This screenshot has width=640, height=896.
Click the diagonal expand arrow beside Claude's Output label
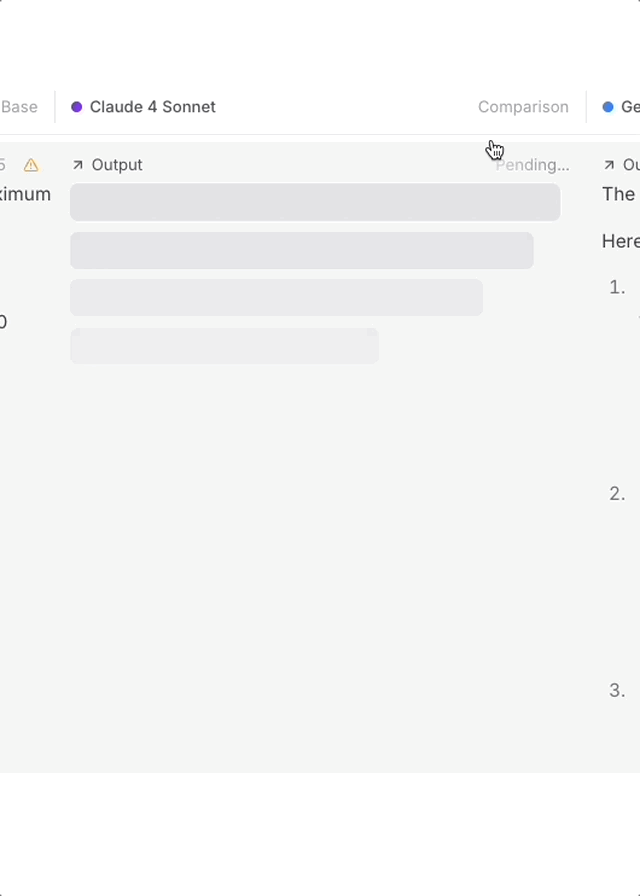click(79, 165)
